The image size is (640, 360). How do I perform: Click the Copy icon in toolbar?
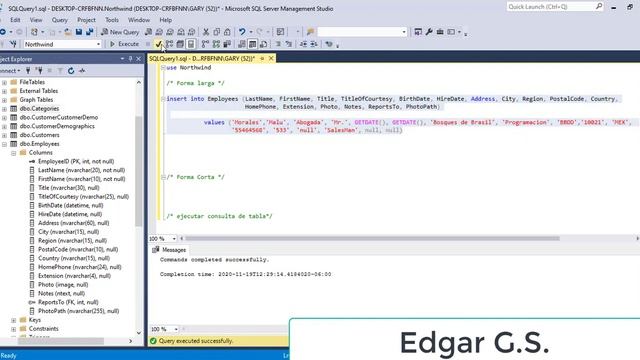click(x=217, y=32)
